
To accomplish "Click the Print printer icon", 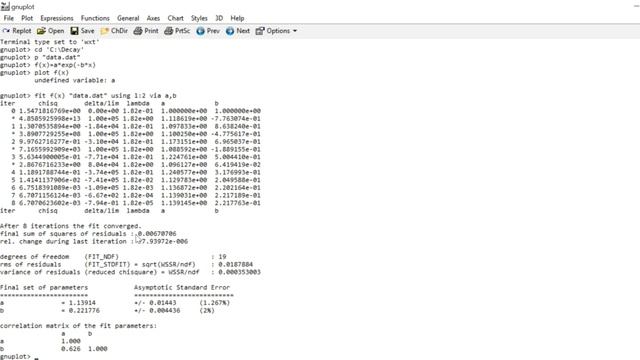I will coord(138,31).
